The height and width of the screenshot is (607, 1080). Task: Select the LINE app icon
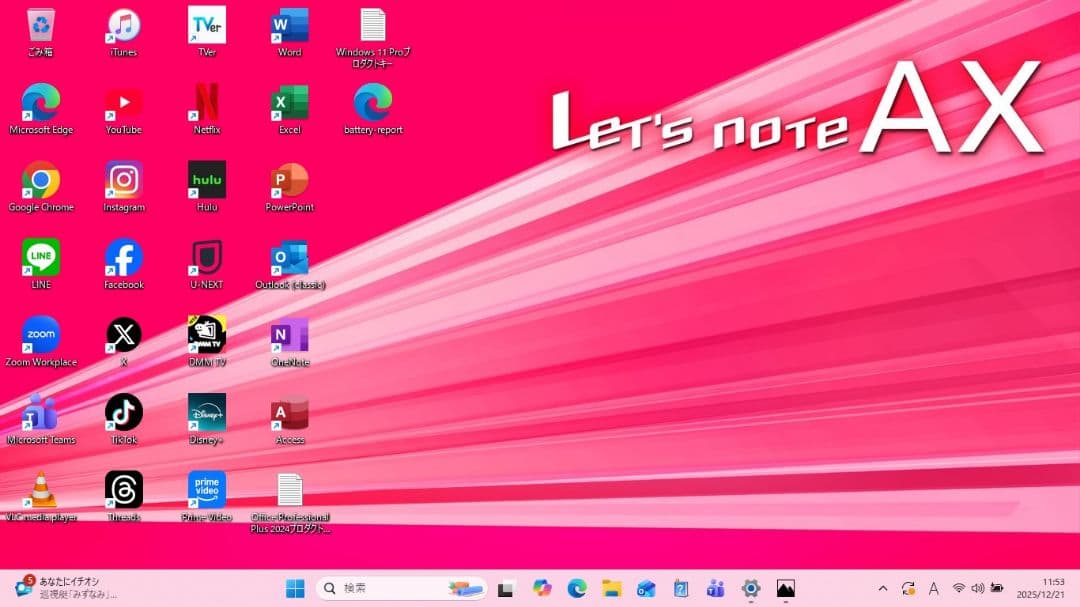[41, 258]
